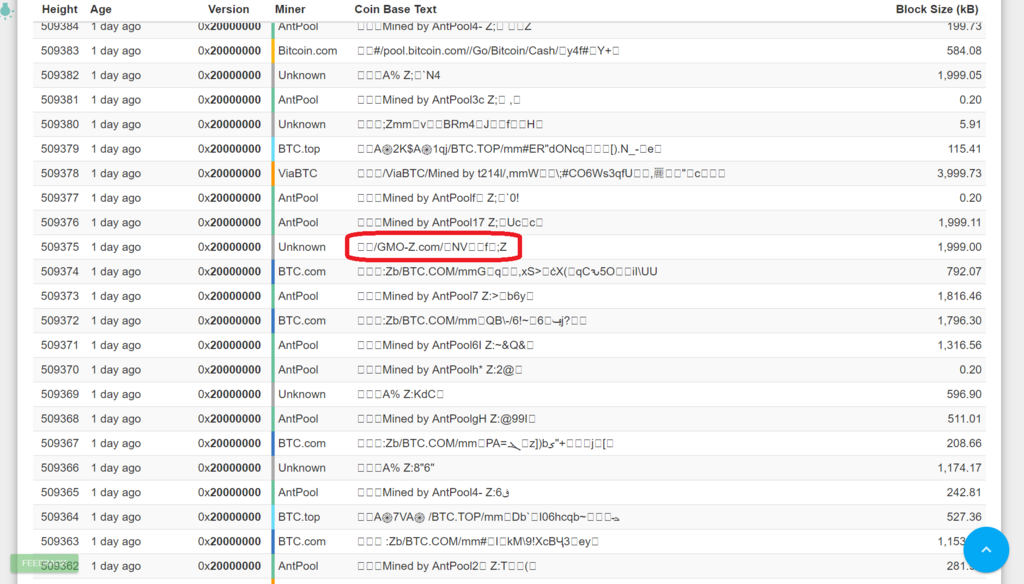The width and height of the screenshot is (1024, 584).
Task: Click the Height column header
Action: 59,9
